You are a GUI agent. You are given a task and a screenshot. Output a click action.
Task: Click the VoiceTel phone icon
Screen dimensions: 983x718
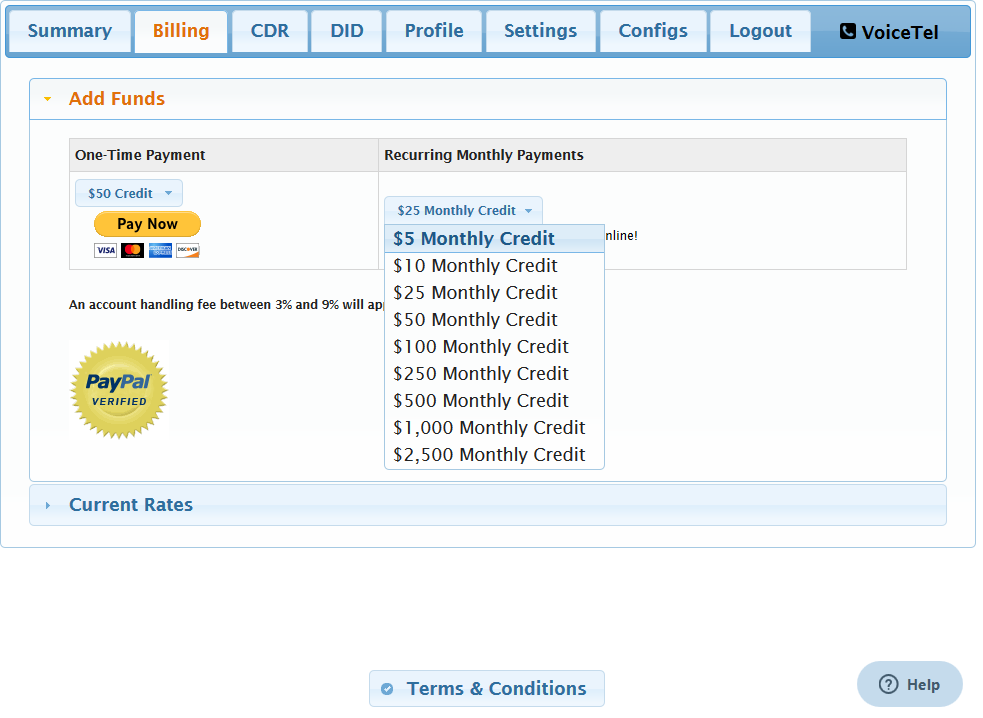click(848, 31)
